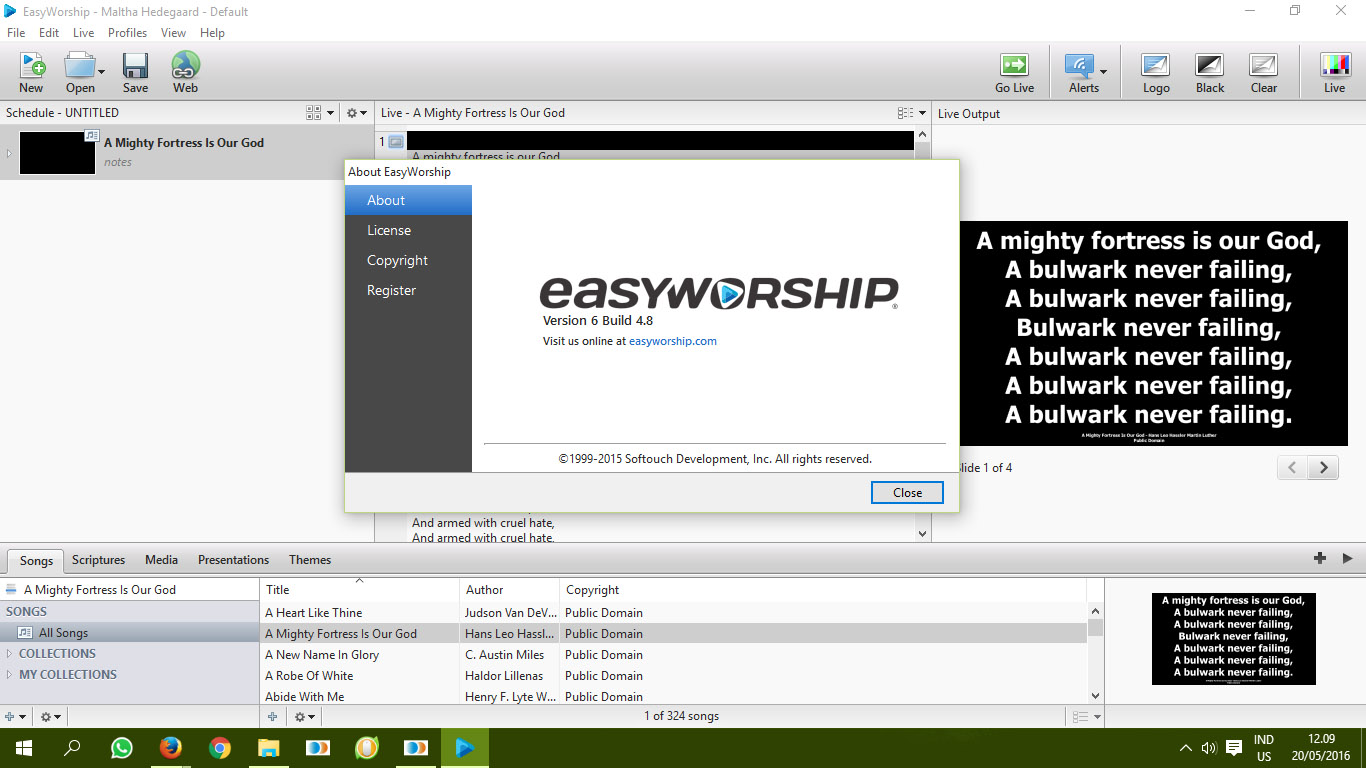This screenshot has width=1366, height=768.
Task: Open the Help menu
Action: pos(212,33)
